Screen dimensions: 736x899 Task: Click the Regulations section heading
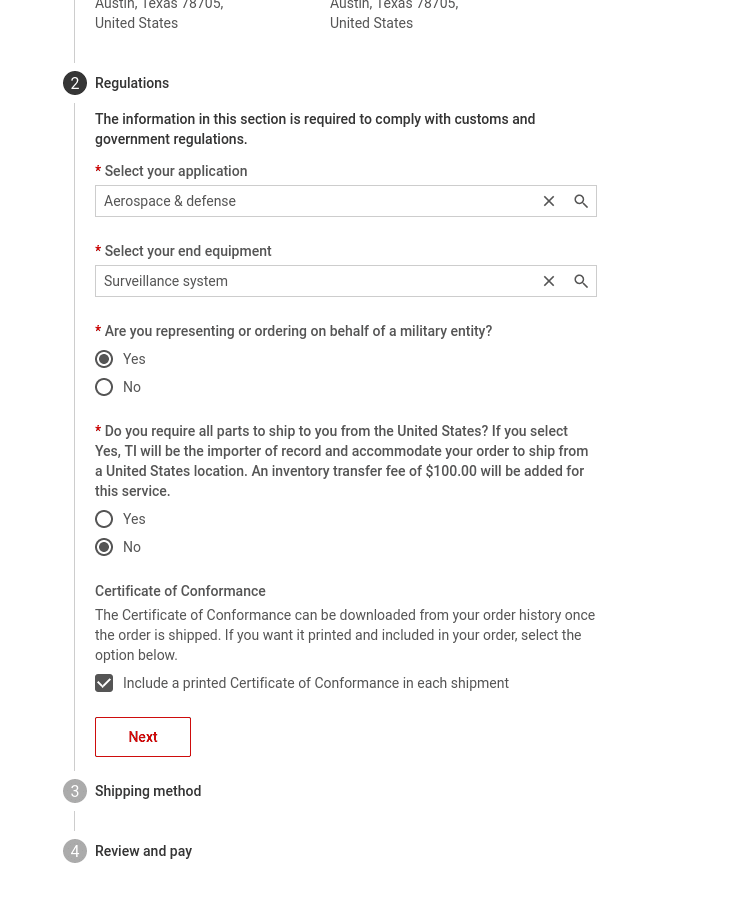tap(132, 83)
